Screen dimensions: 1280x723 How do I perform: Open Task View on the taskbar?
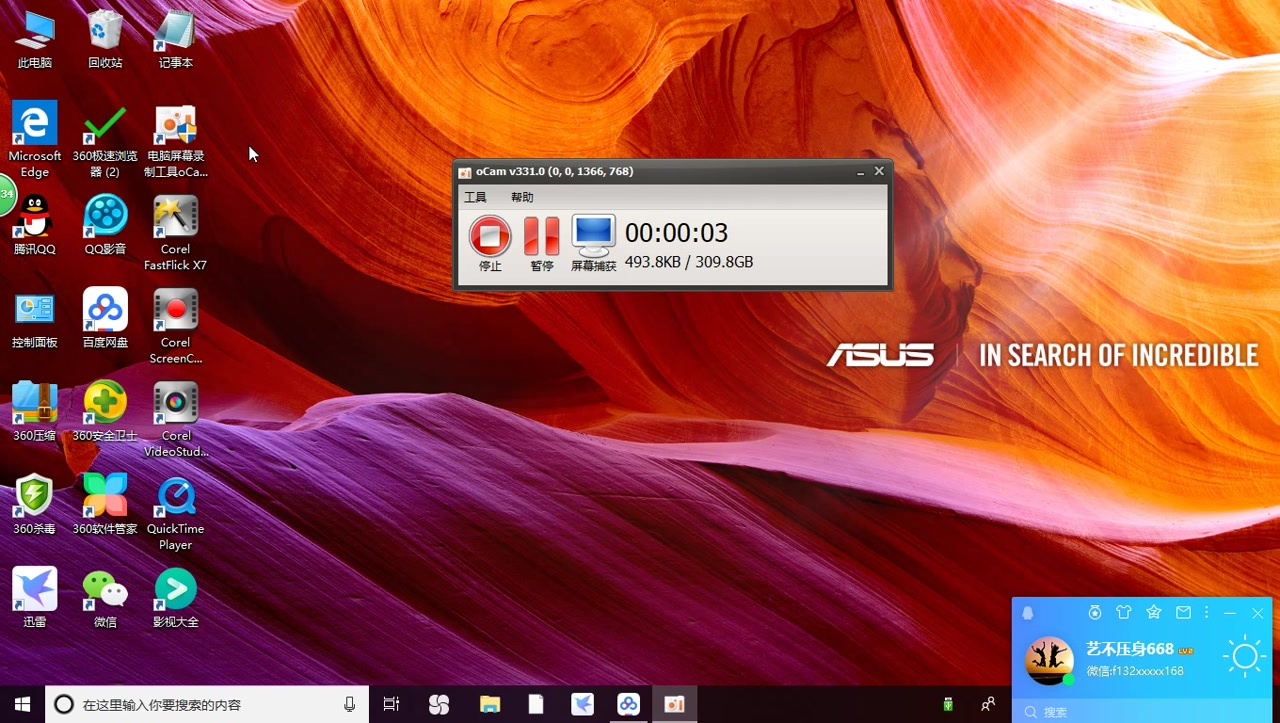[x=391, y=704]
